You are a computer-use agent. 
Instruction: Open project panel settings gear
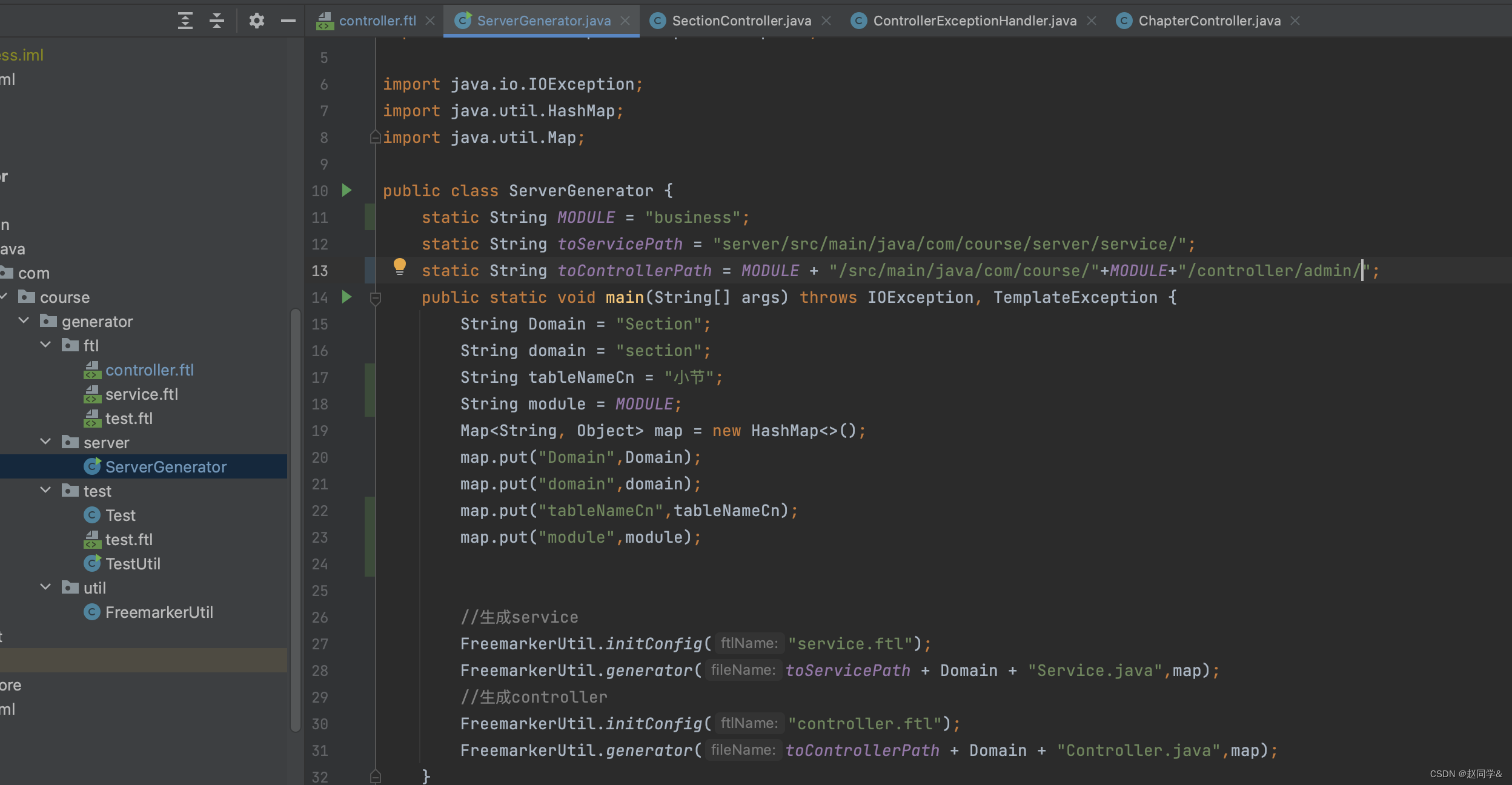(257, 21)
